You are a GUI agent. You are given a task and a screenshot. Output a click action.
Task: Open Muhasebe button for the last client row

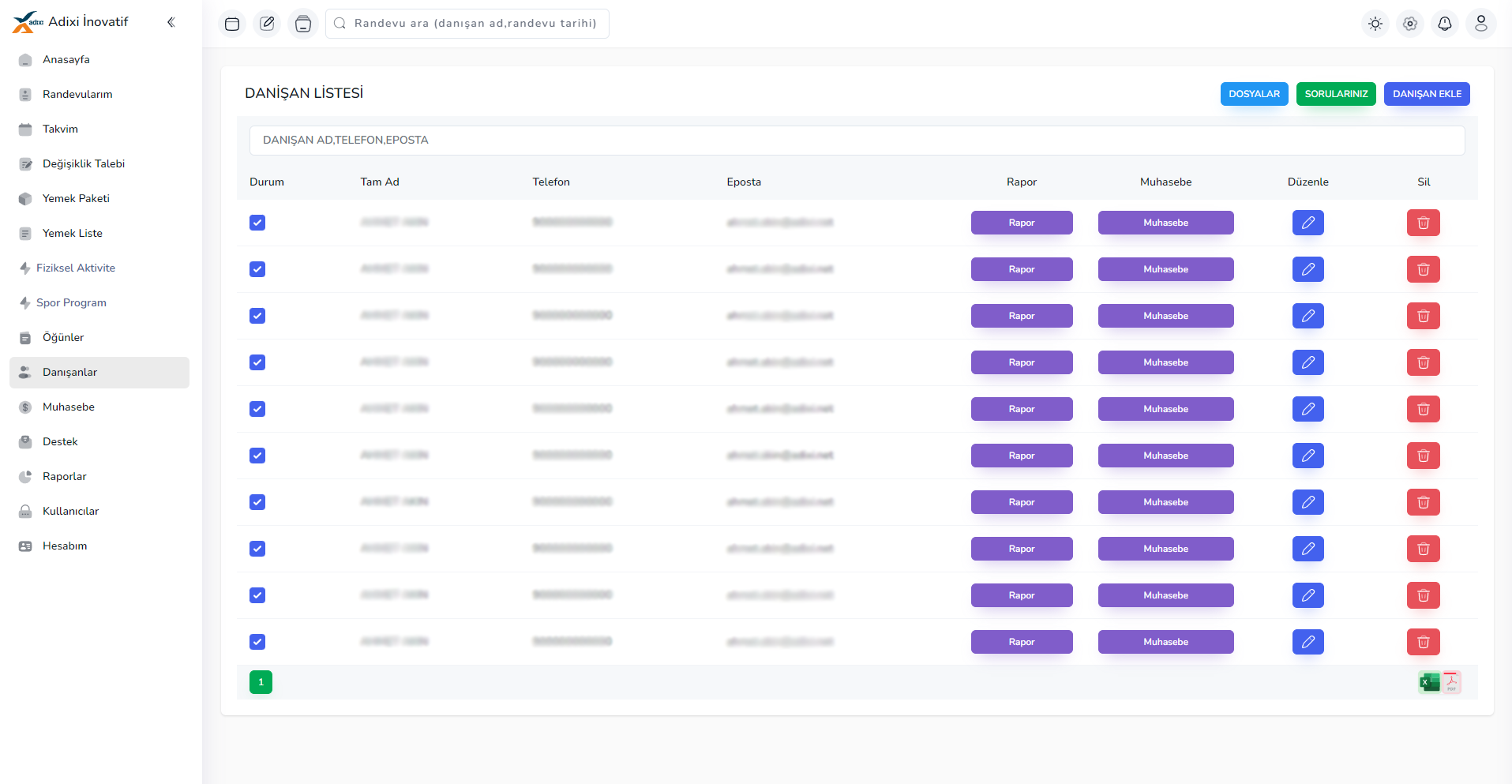coord(1165,642)
